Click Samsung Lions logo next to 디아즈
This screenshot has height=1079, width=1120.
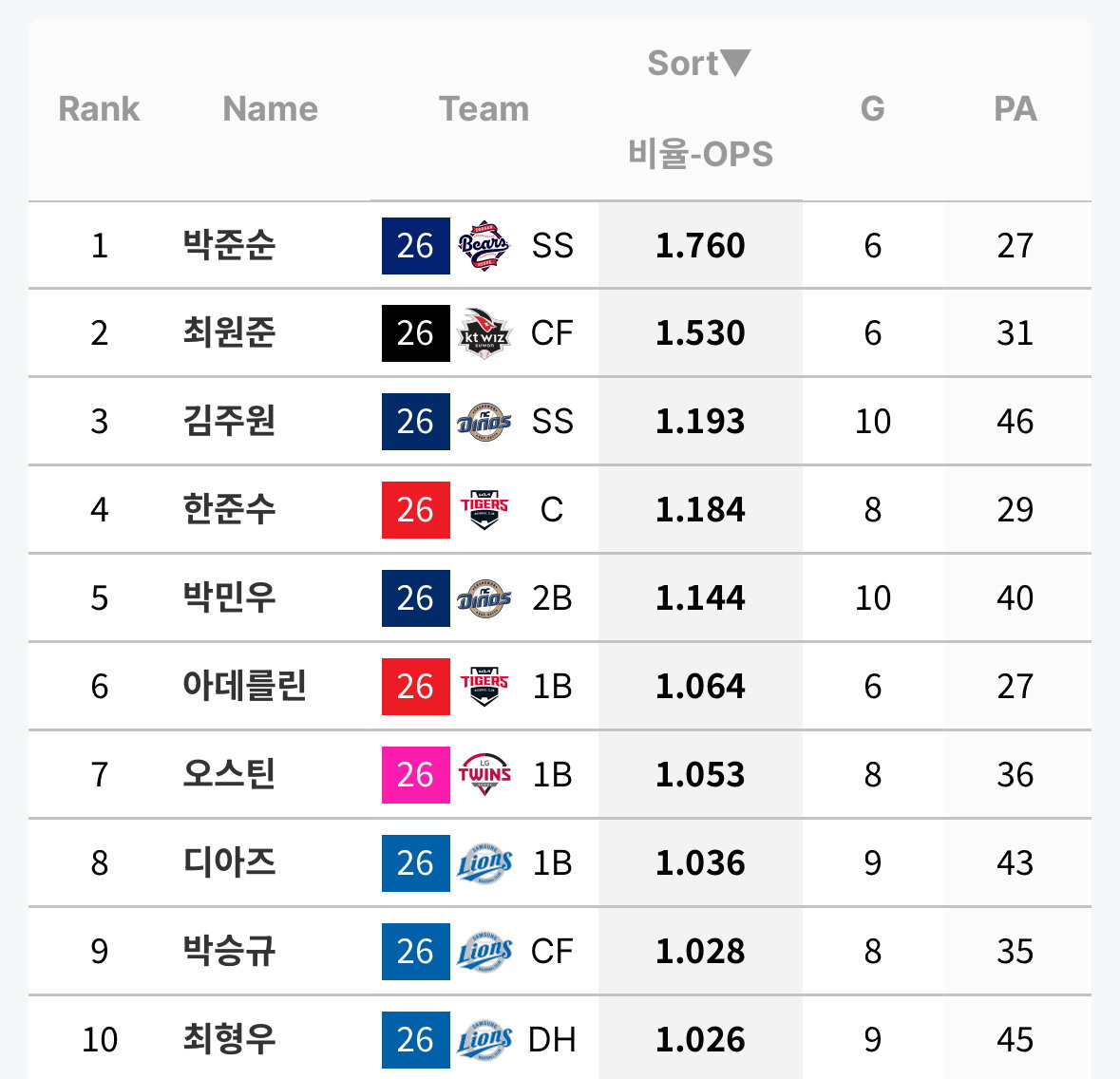pyautogui.click(x=484, y=863)
